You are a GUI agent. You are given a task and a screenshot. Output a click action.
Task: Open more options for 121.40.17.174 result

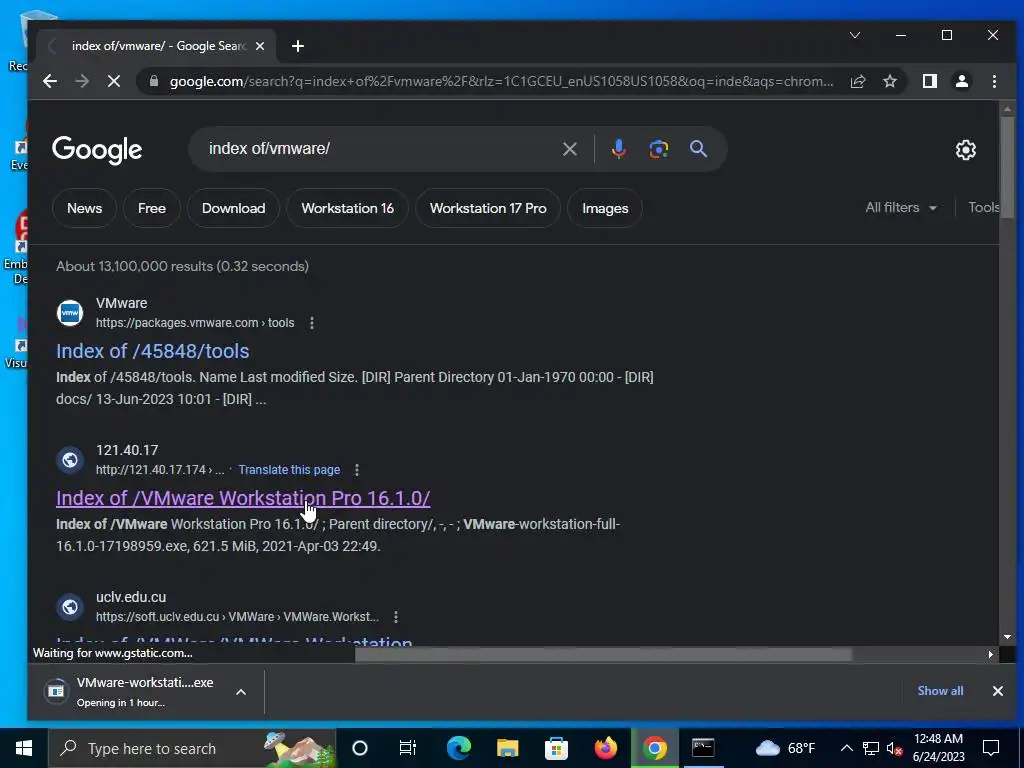(x=357, y=470)
